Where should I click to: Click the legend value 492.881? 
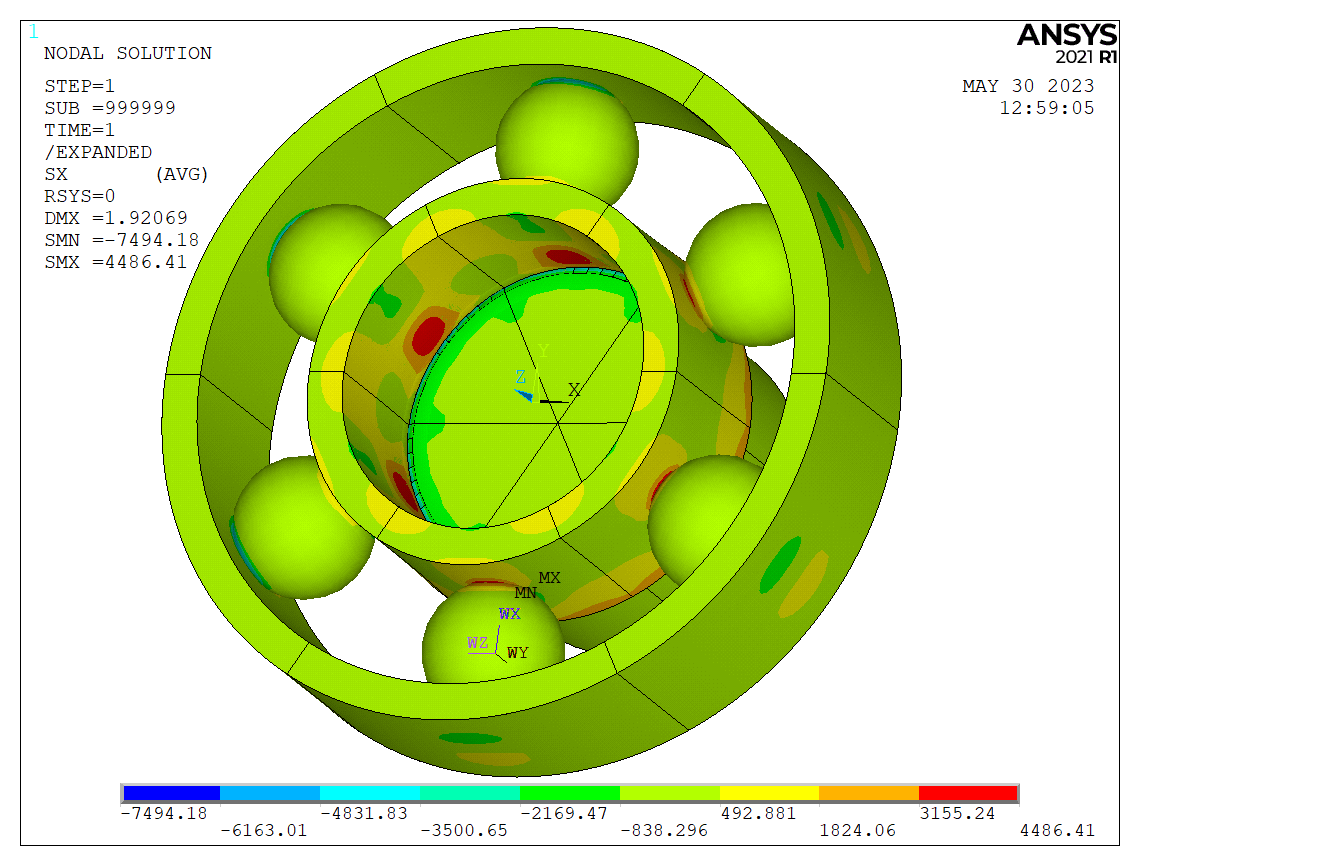[758, 813]
